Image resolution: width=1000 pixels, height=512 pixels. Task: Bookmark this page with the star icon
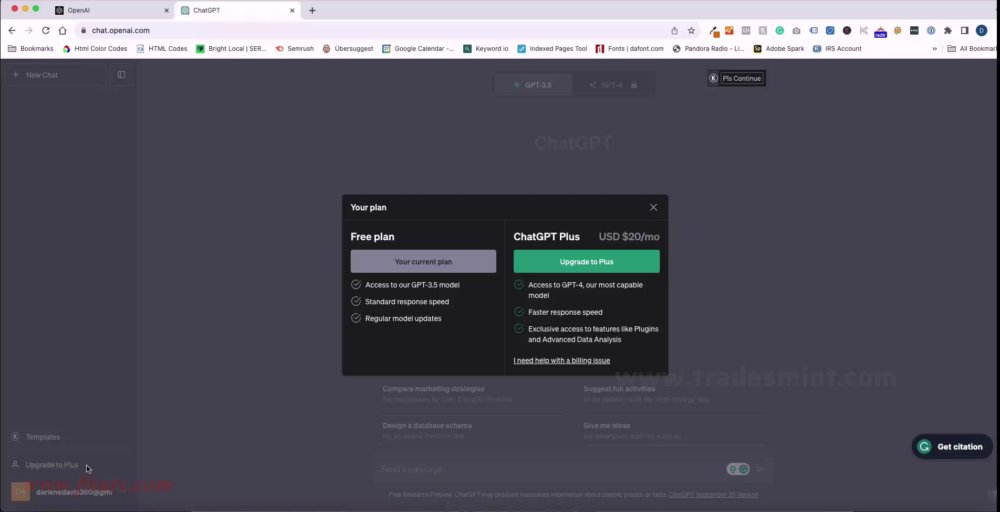click(x=691, y=31)
